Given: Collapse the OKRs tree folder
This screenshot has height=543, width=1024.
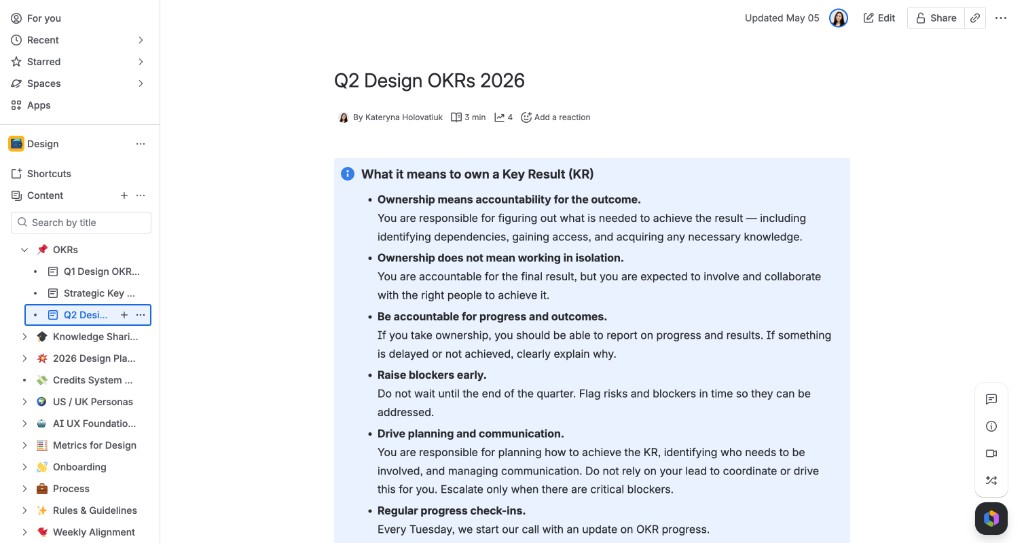Looking at the screenshot, I should point(24,250).
